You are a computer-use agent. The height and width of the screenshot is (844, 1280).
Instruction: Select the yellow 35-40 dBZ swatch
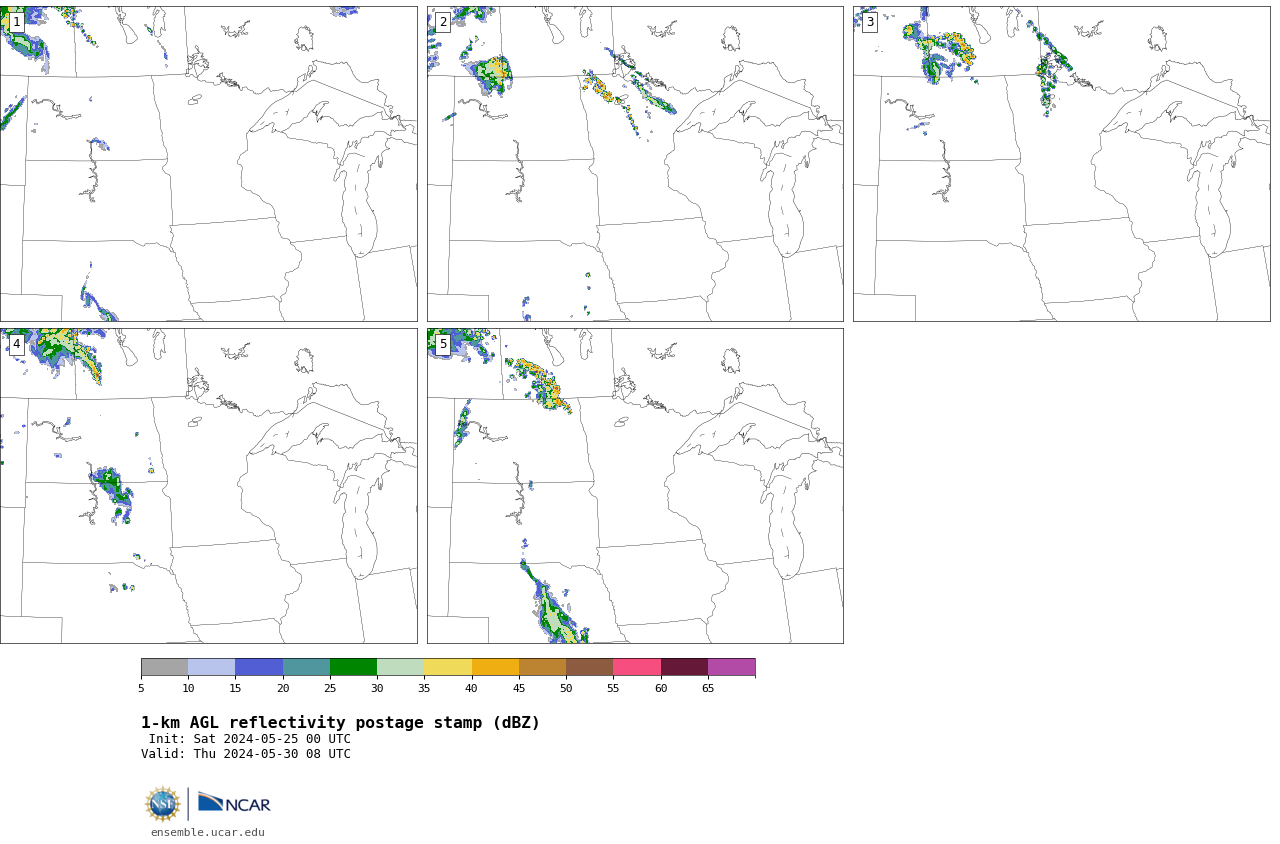pyautogui.click(x=448, y=667)
